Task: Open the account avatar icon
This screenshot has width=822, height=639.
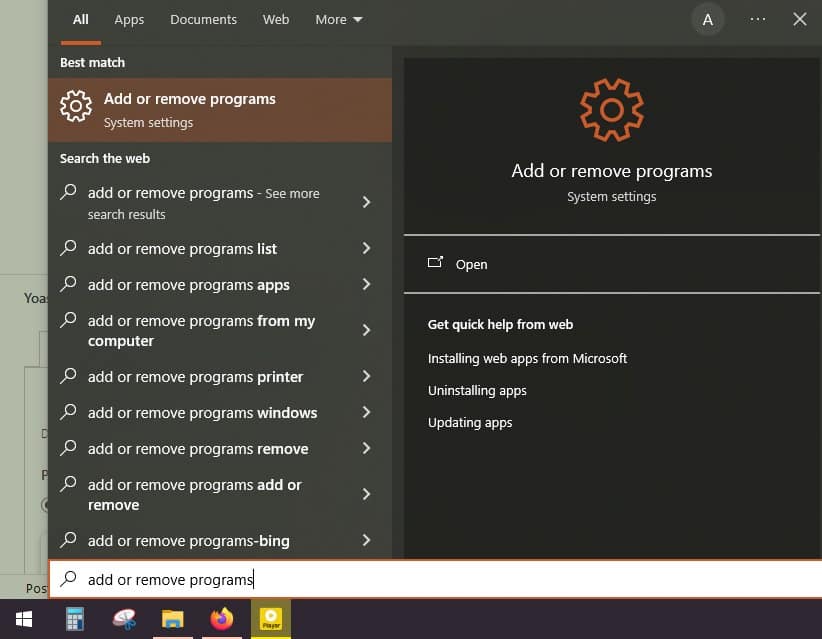Action: (x=708, y=19)
